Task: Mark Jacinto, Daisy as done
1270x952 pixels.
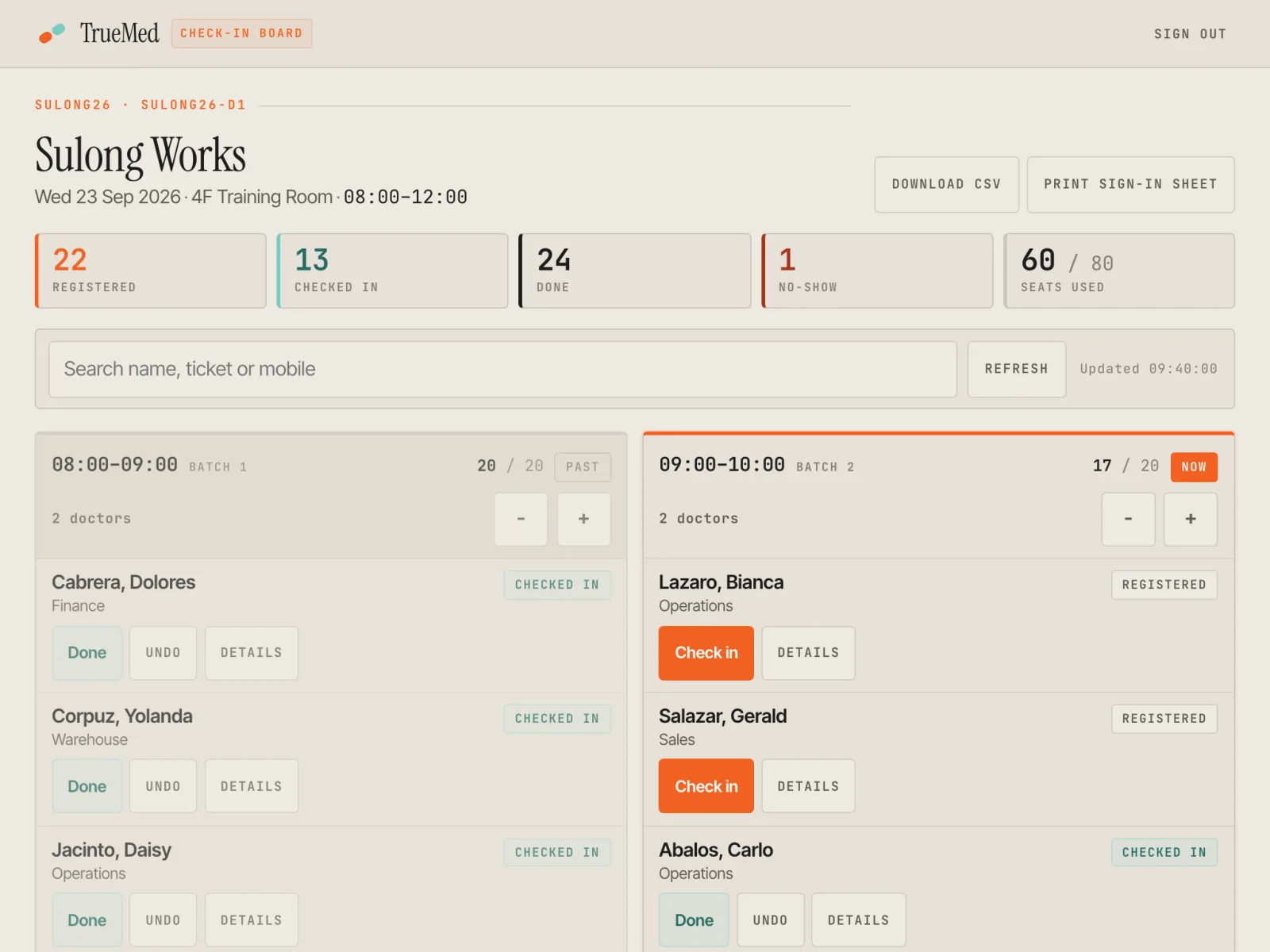Action: pos(87,920)
